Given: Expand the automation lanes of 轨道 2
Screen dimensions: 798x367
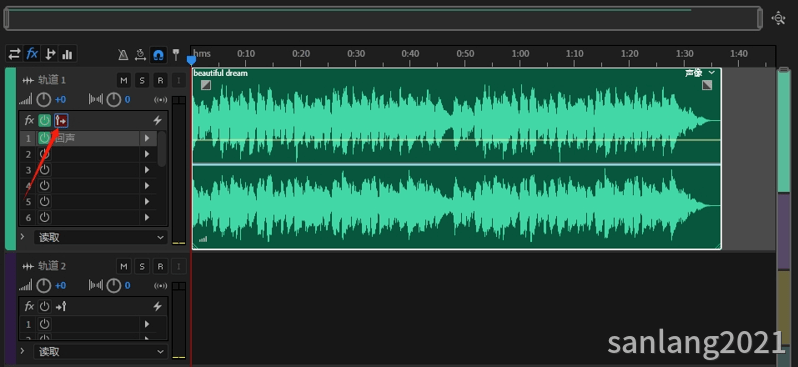Looking at the screenshot, I should point(22,351).
